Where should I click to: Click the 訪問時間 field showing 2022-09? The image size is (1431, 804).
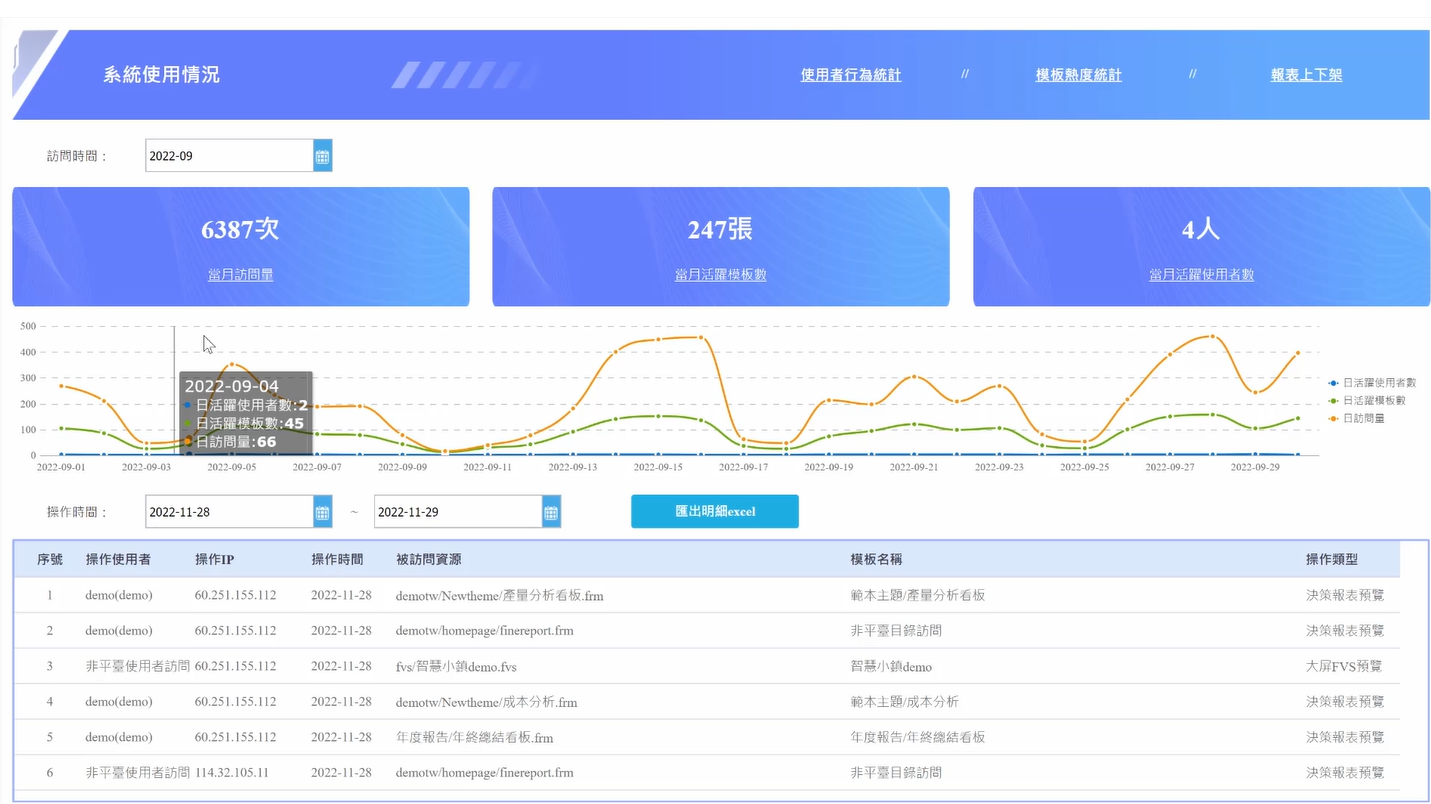click(x=230, y=156)
